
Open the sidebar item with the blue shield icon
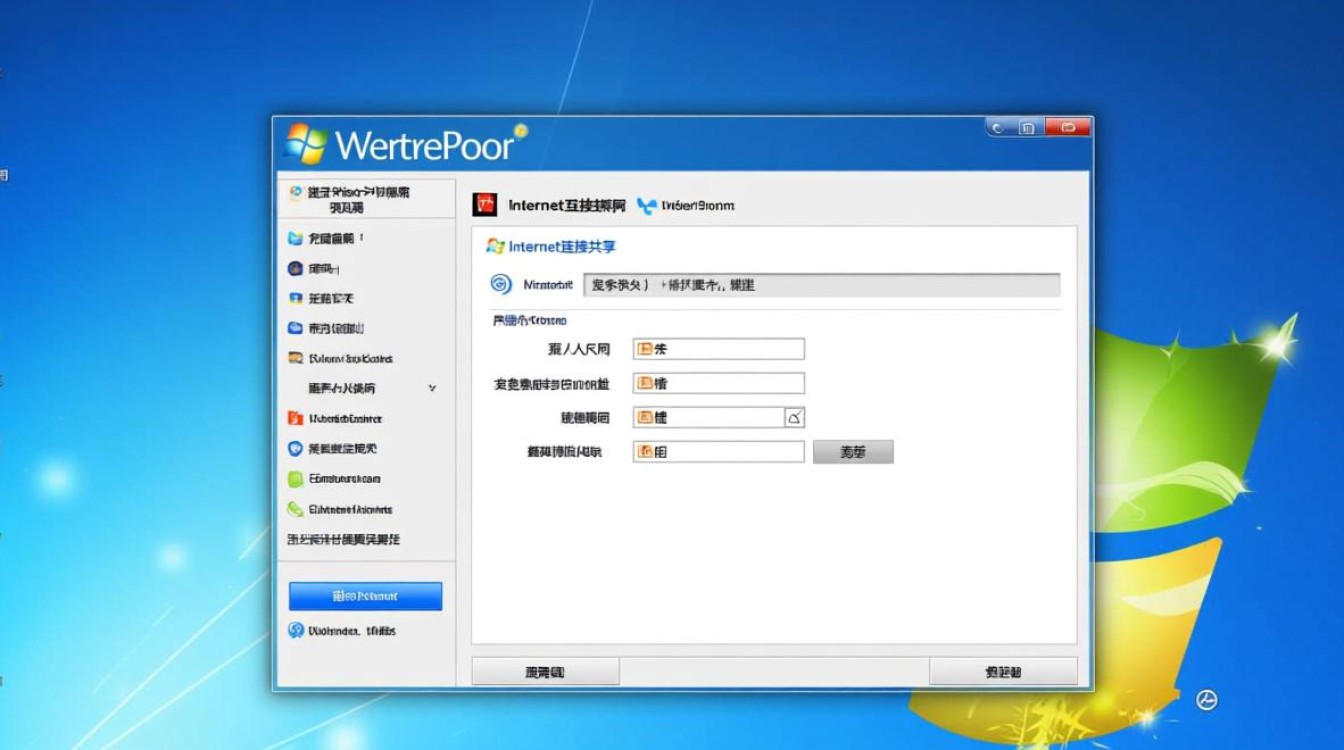(x=295, y=449)
